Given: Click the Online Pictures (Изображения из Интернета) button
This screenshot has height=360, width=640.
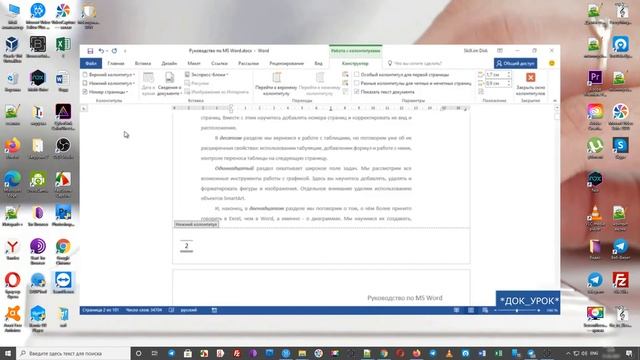Looking at the screenshot, I should [x=216, y=92].
